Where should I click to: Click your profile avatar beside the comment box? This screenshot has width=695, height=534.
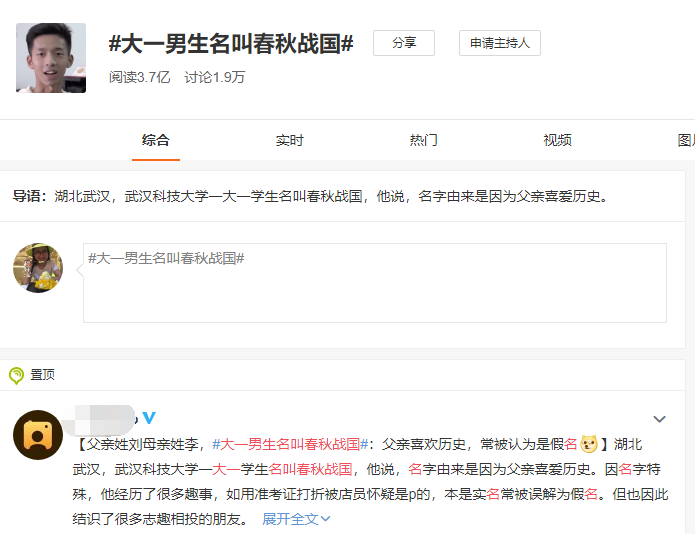click(x=38, y=267)
